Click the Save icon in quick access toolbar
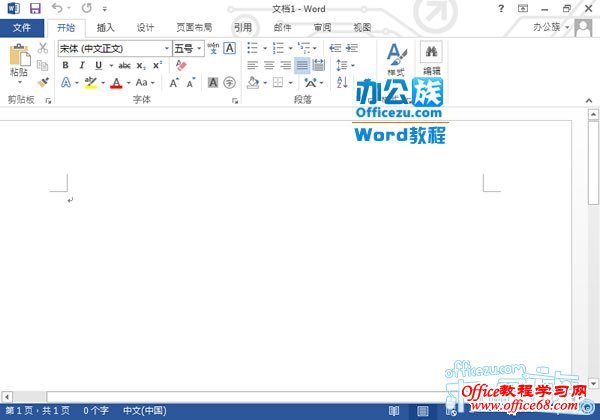 (x=35, y=8)
